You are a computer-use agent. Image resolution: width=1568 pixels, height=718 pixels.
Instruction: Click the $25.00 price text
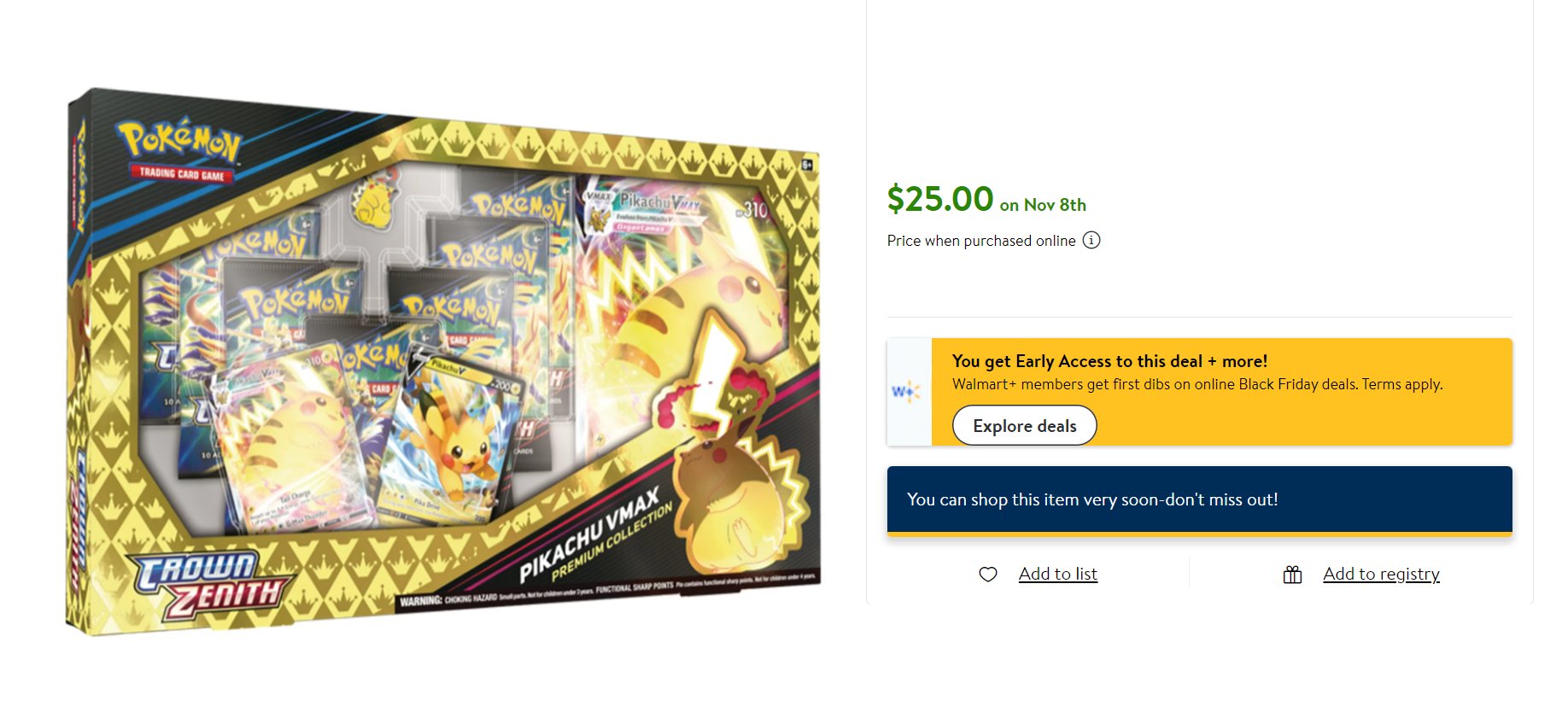(940, 199)
